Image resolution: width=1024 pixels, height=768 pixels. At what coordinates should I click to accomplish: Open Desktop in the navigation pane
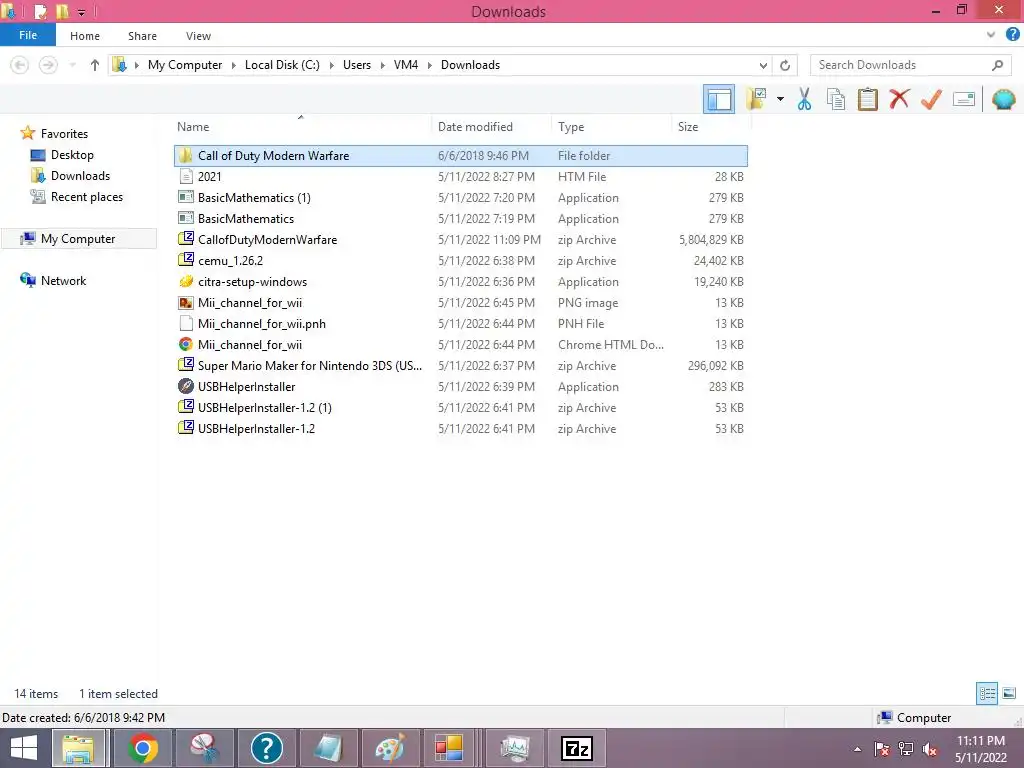coord(72,155)
